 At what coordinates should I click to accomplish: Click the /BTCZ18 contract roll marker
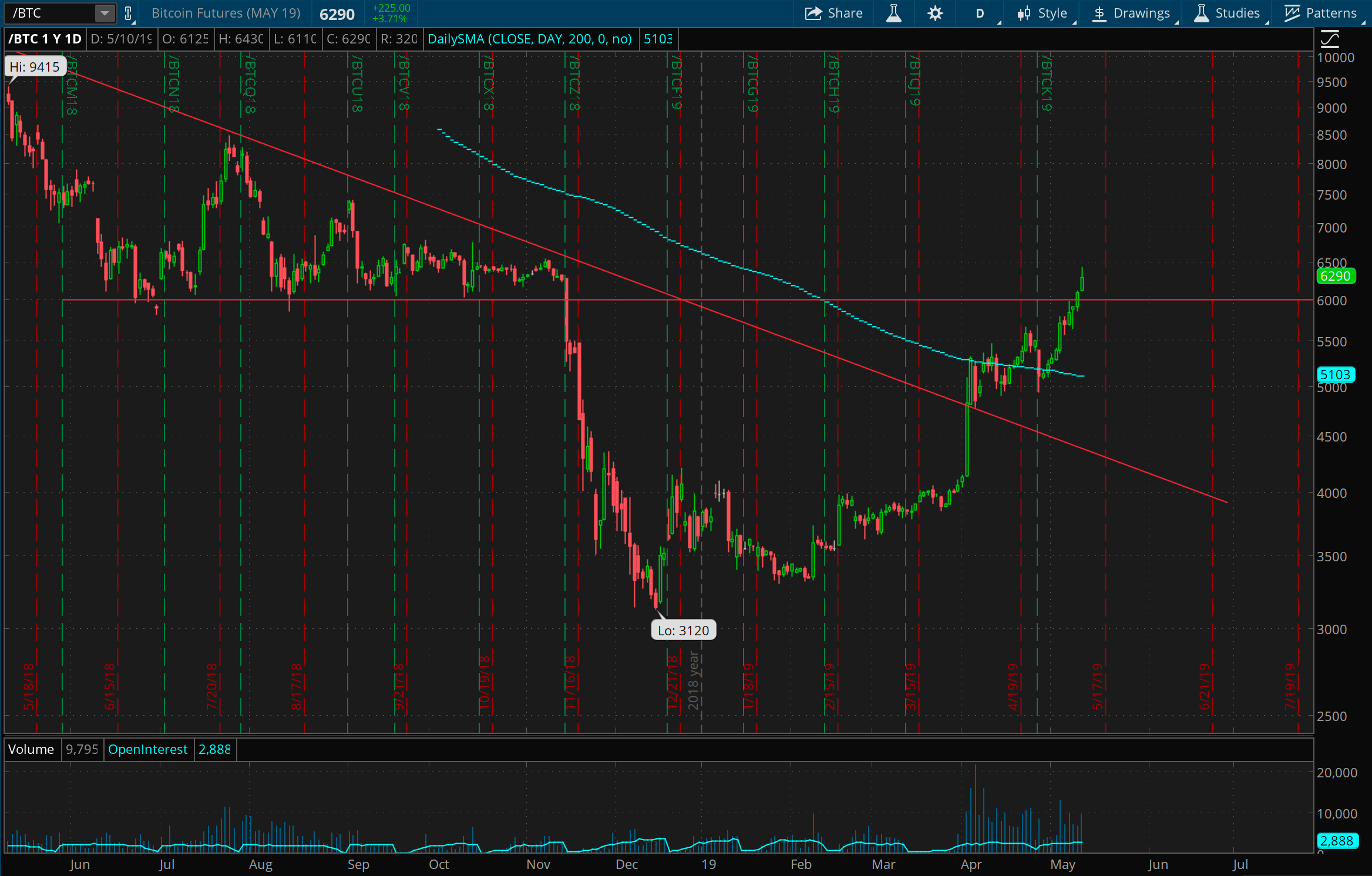[x=574, y=82]
